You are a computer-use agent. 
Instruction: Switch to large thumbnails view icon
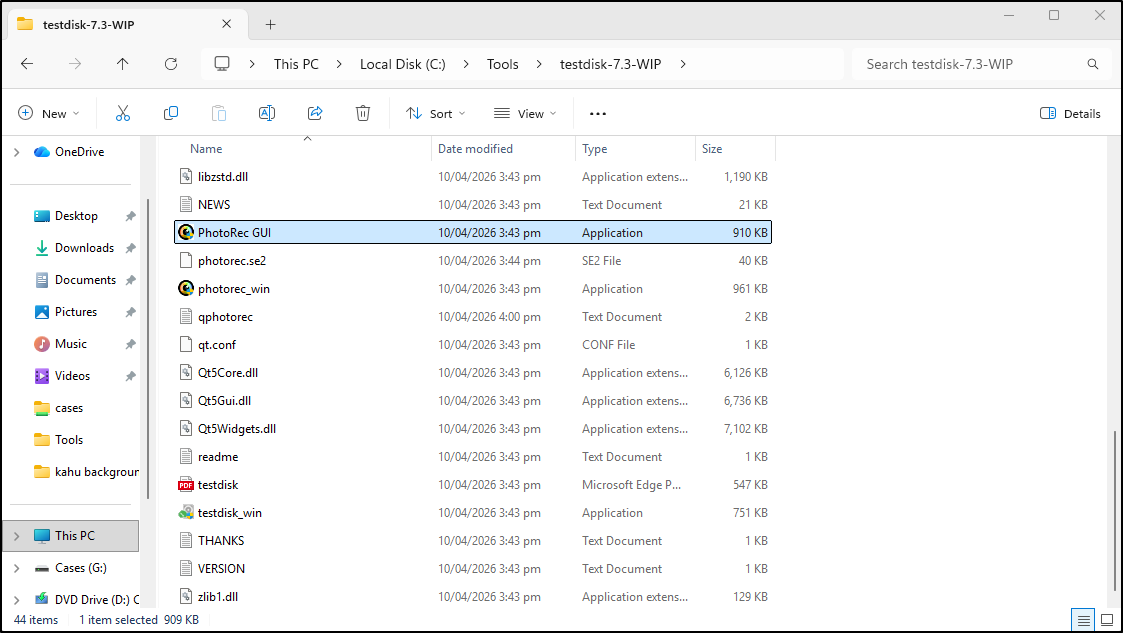(1107, 620)
